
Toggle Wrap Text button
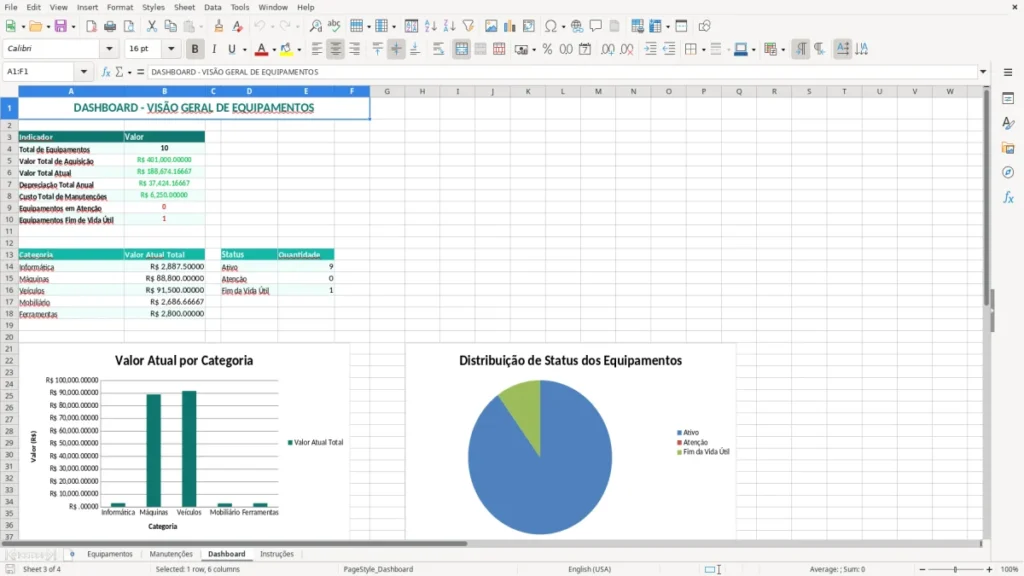pos(438,49)
